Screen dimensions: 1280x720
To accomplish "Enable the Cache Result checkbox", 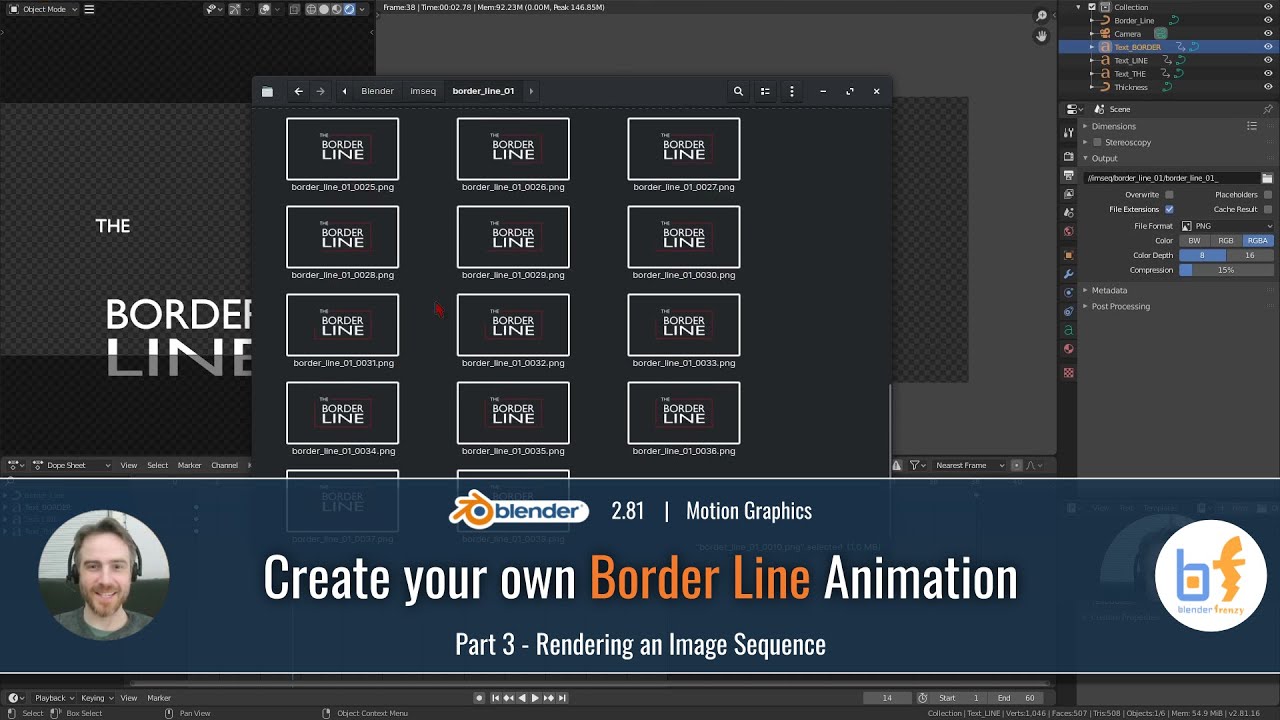I will [1268, 210].
